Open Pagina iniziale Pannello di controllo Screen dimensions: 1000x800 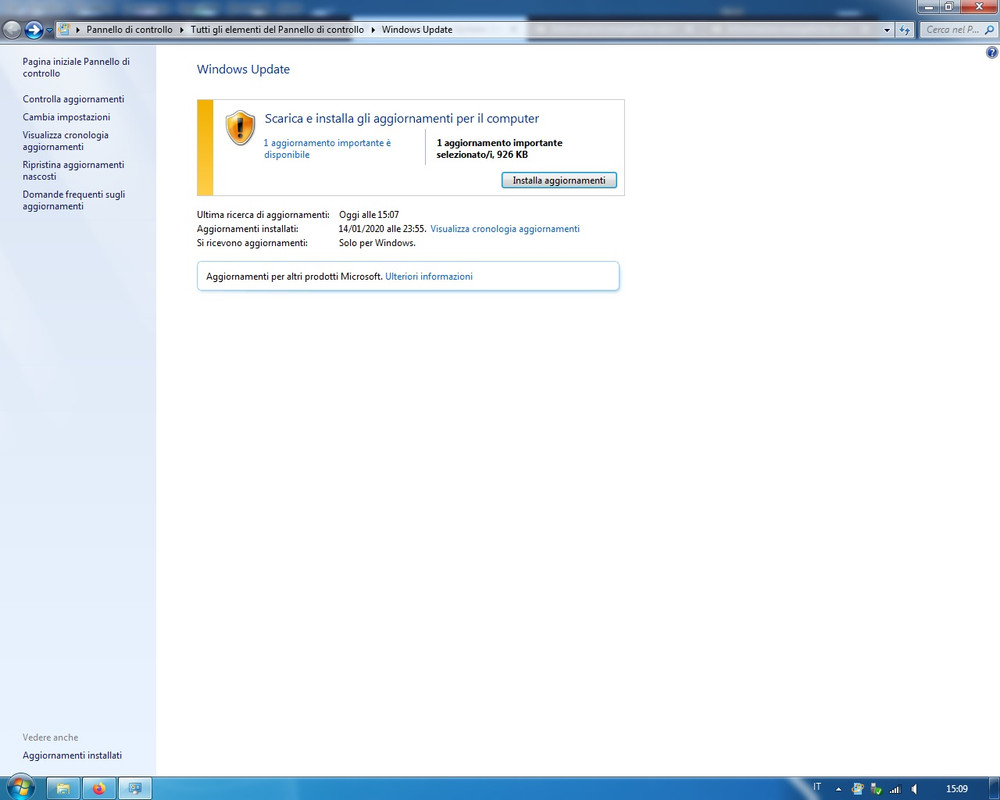tap(76, 68)
